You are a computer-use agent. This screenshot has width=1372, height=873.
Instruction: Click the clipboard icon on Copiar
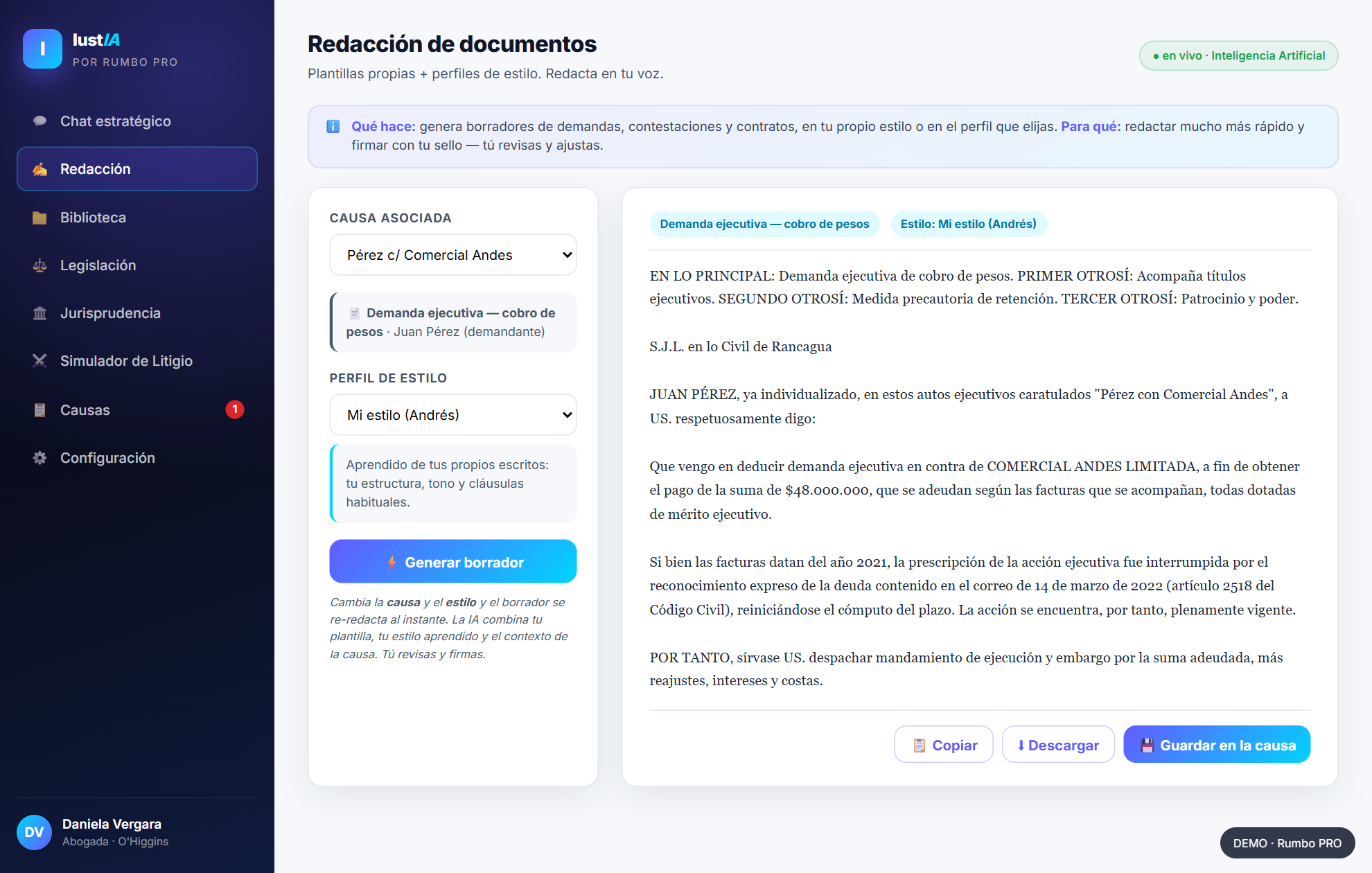click(919, 746)
